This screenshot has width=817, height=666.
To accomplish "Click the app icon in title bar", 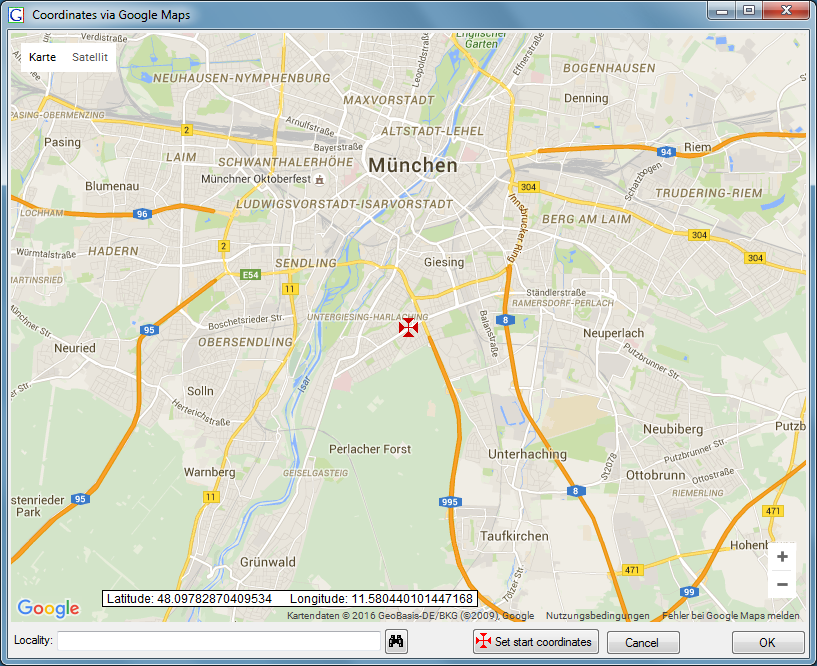I will pyautogui.click(x=16, y=15).
